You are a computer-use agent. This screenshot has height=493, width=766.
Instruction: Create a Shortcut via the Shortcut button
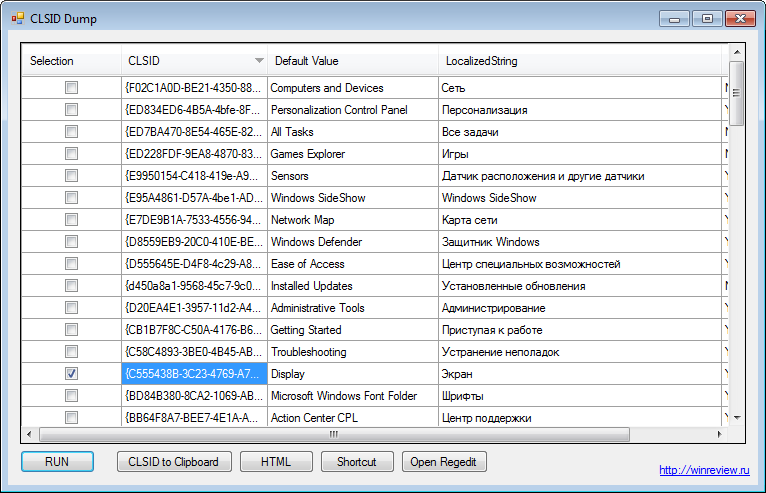click(357, 462)
